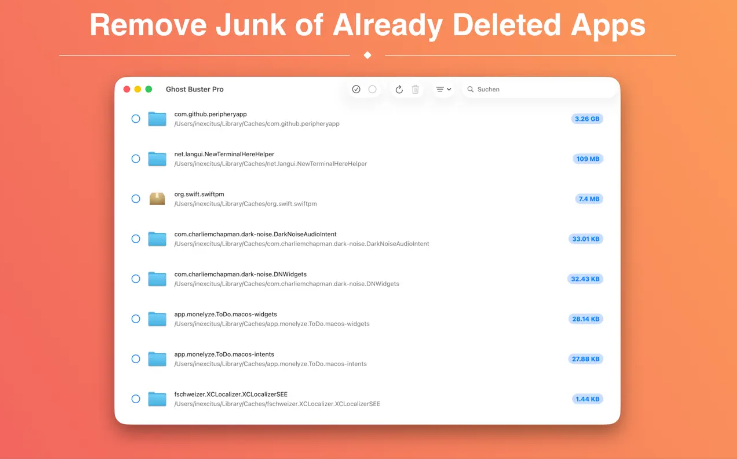Click the DarkNoiseAudioIntent folder icon

(157, 239)
